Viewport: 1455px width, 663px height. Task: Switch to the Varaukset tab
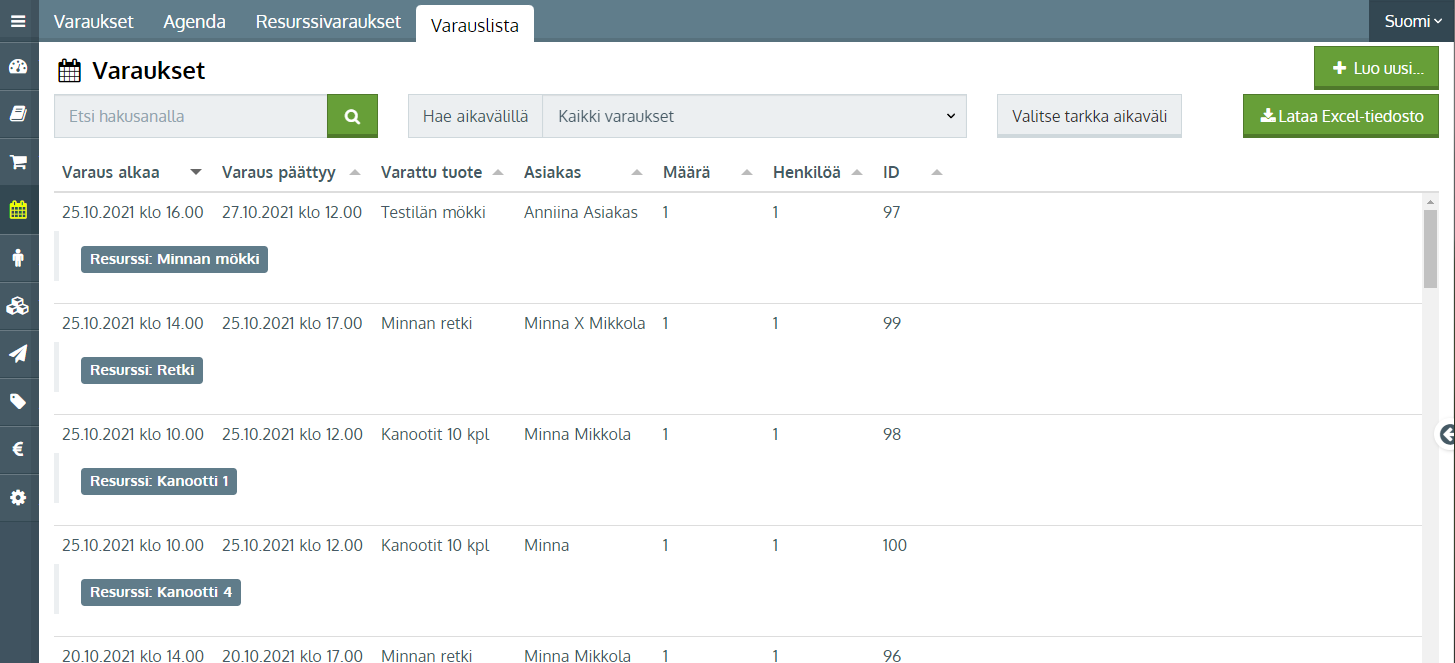click(x=93, y=21)
